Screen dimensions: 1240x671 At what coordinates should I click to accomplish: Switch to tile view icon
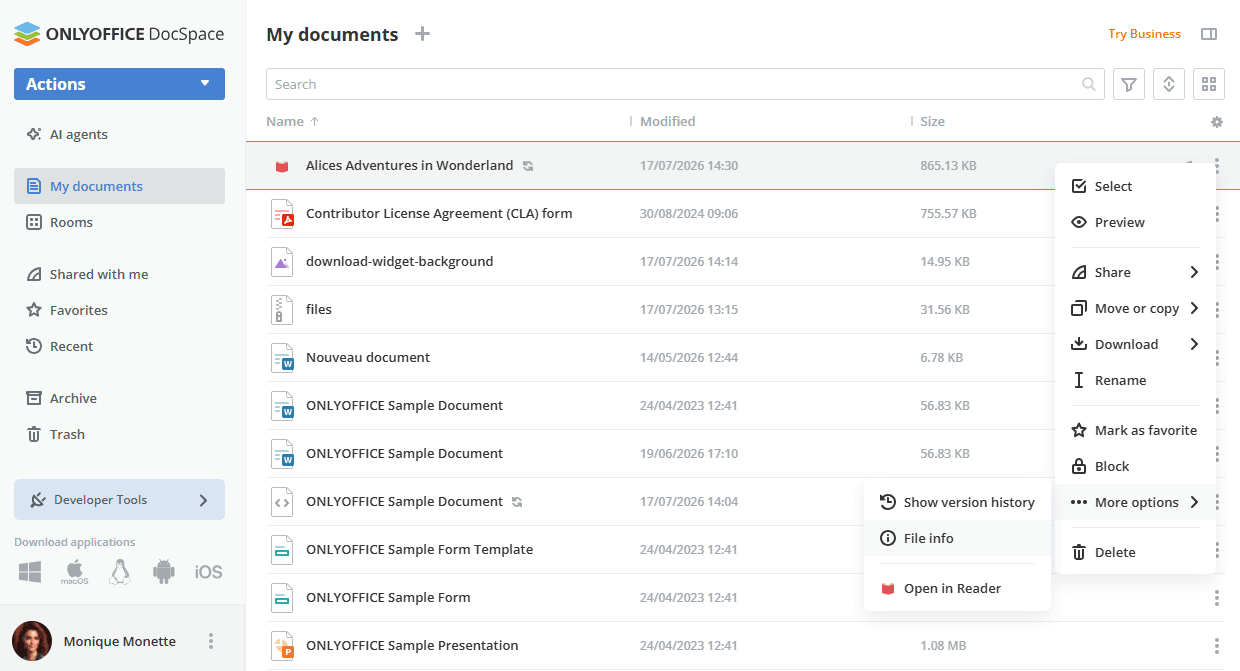pos(1209,84)
